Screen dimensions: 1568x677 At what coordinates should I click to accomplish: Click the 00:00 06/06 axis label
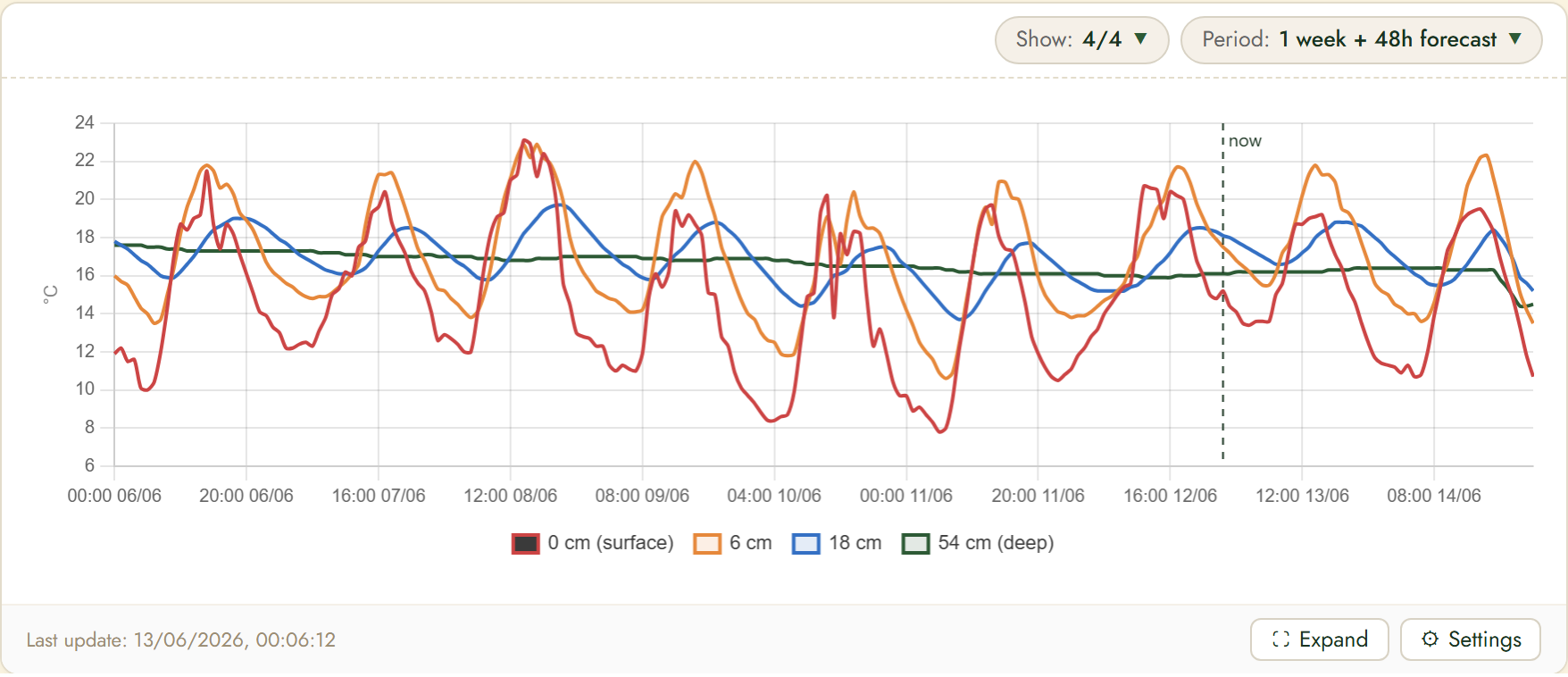point(114,496)
